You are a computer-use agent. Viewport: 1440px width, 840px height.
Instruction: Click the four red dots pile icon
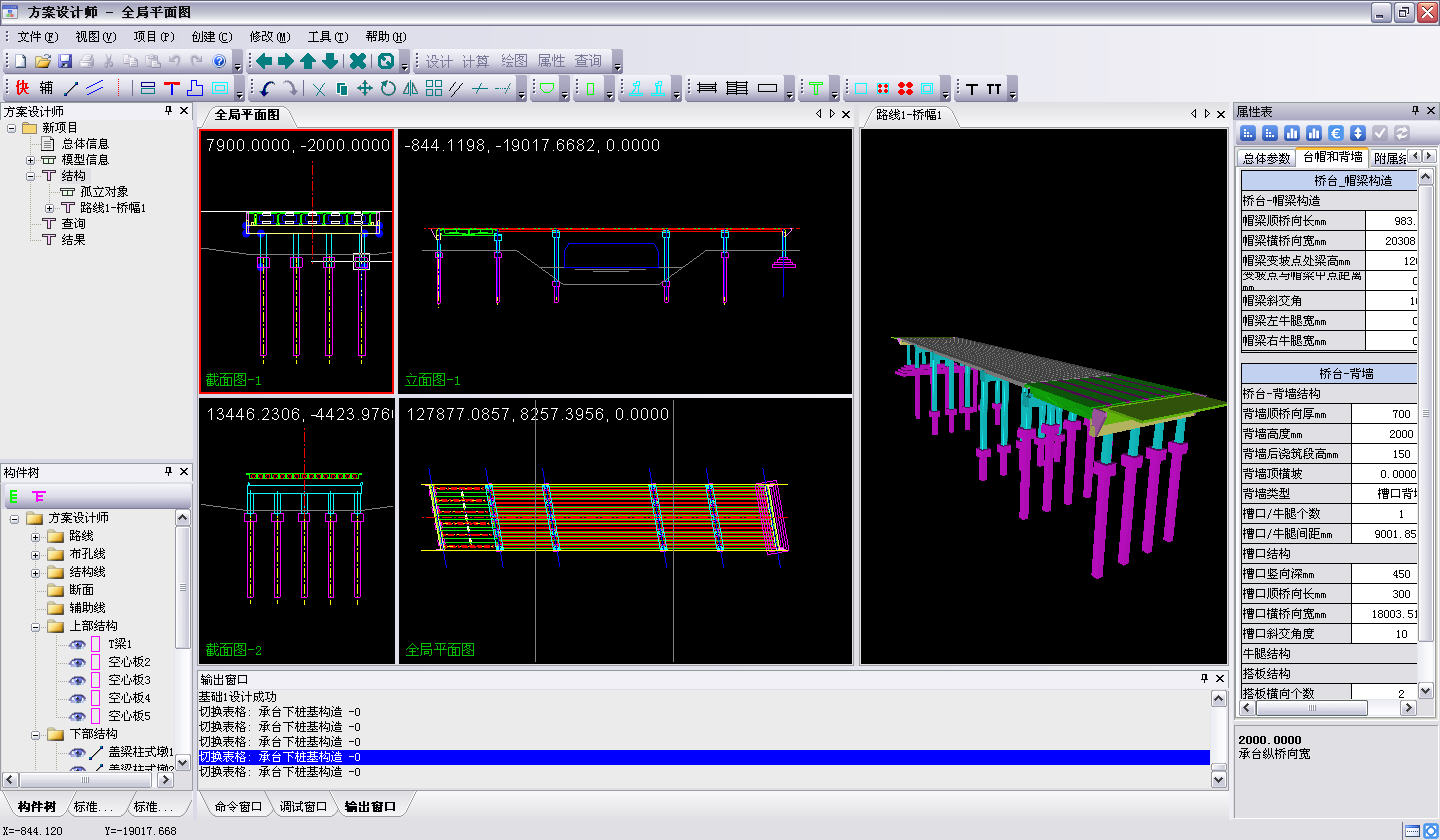pos(906,88)
